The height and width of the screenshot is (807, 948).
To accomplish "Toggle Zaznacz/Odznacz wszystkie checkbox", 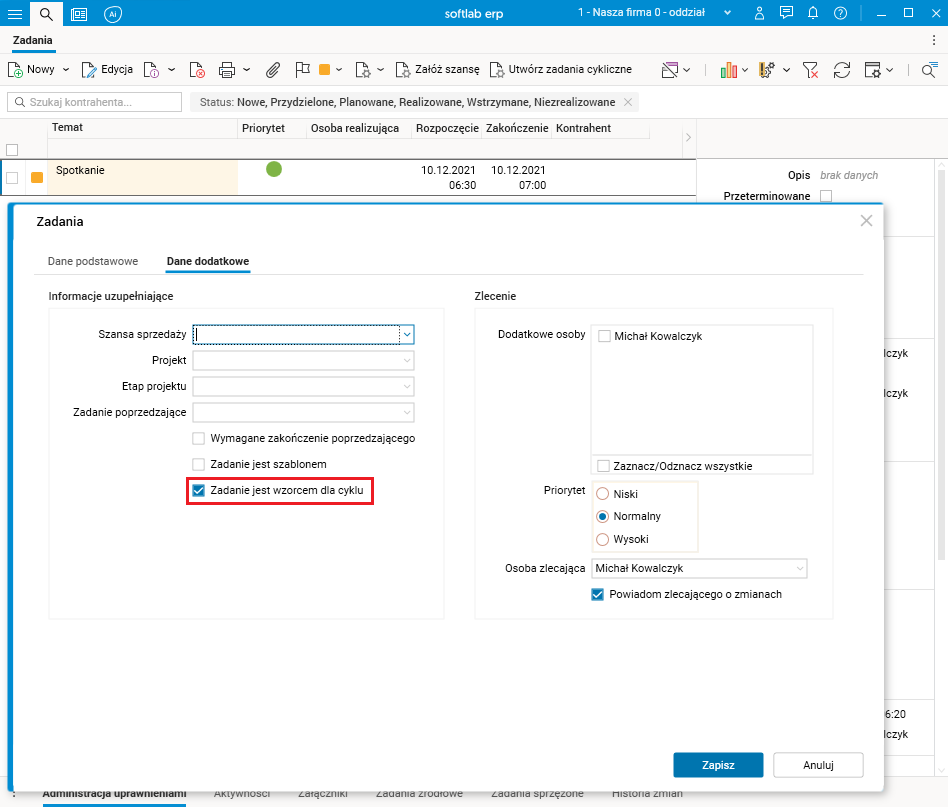I will 603,466.
